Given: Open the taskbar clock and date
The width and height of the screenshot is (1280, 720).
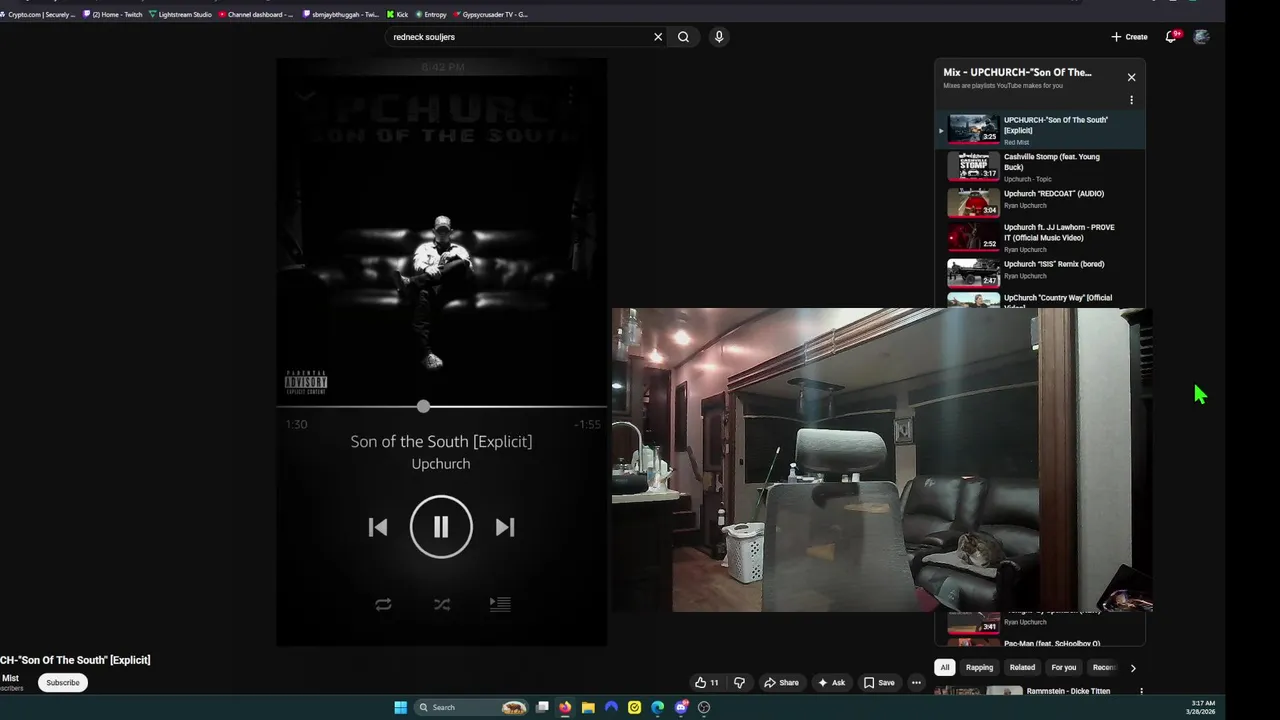Looking at the screenshot, I should point(1201,707).
